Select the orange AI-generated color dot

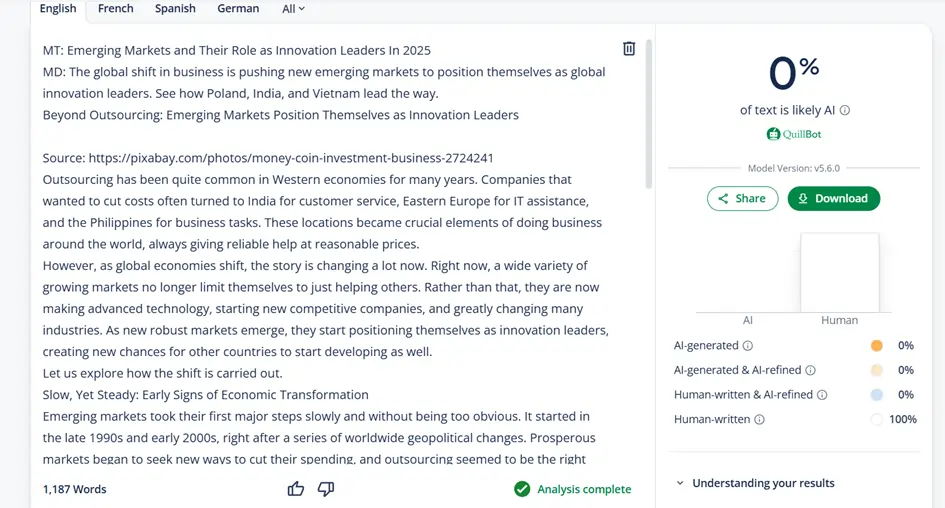[x=877, y=345]
